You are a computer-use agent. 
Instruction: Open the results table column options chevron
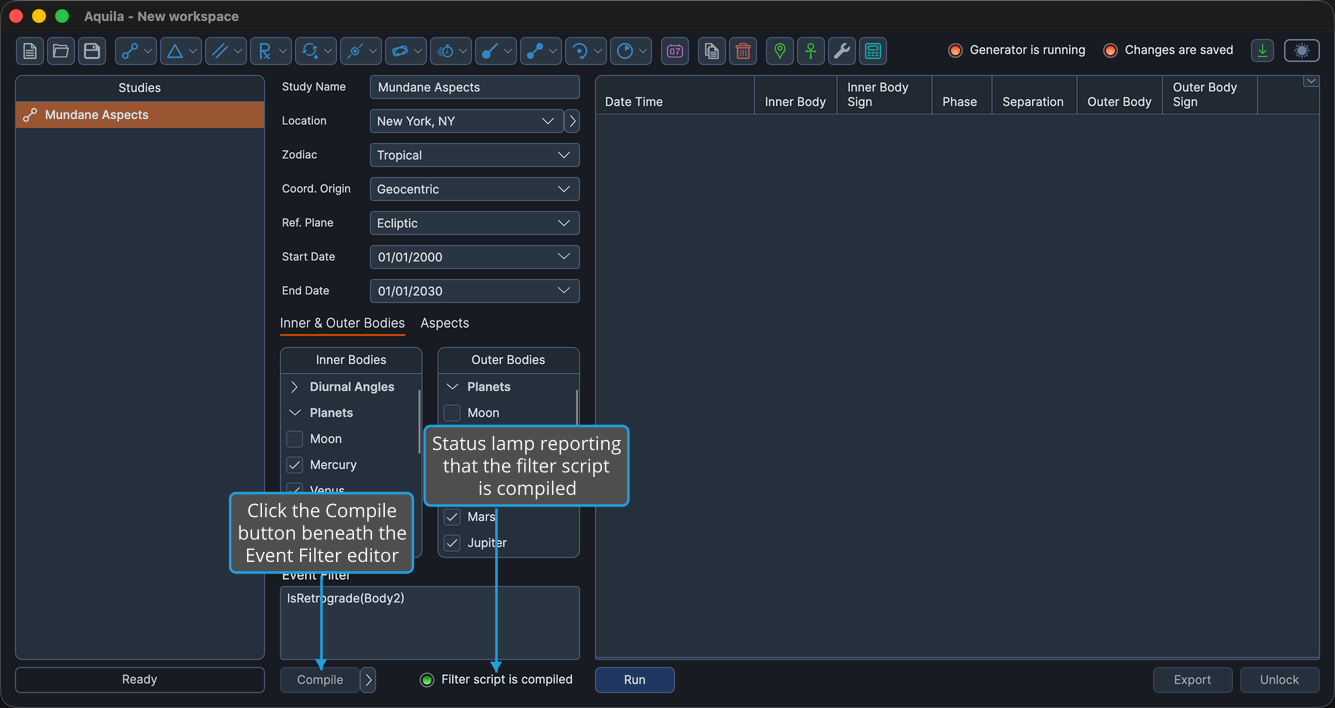pyautogui.click(x=1311, y=82)
